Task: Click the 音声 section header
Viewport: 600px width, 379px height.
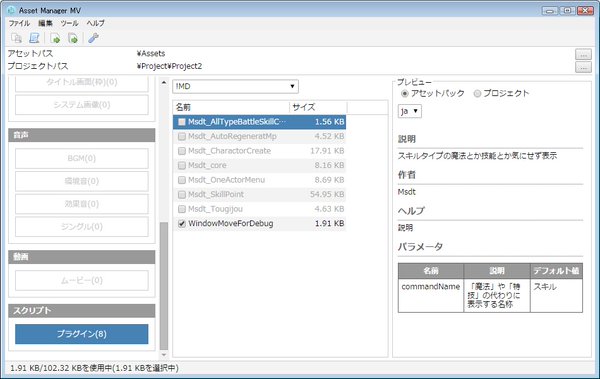Action: point(82,135)
